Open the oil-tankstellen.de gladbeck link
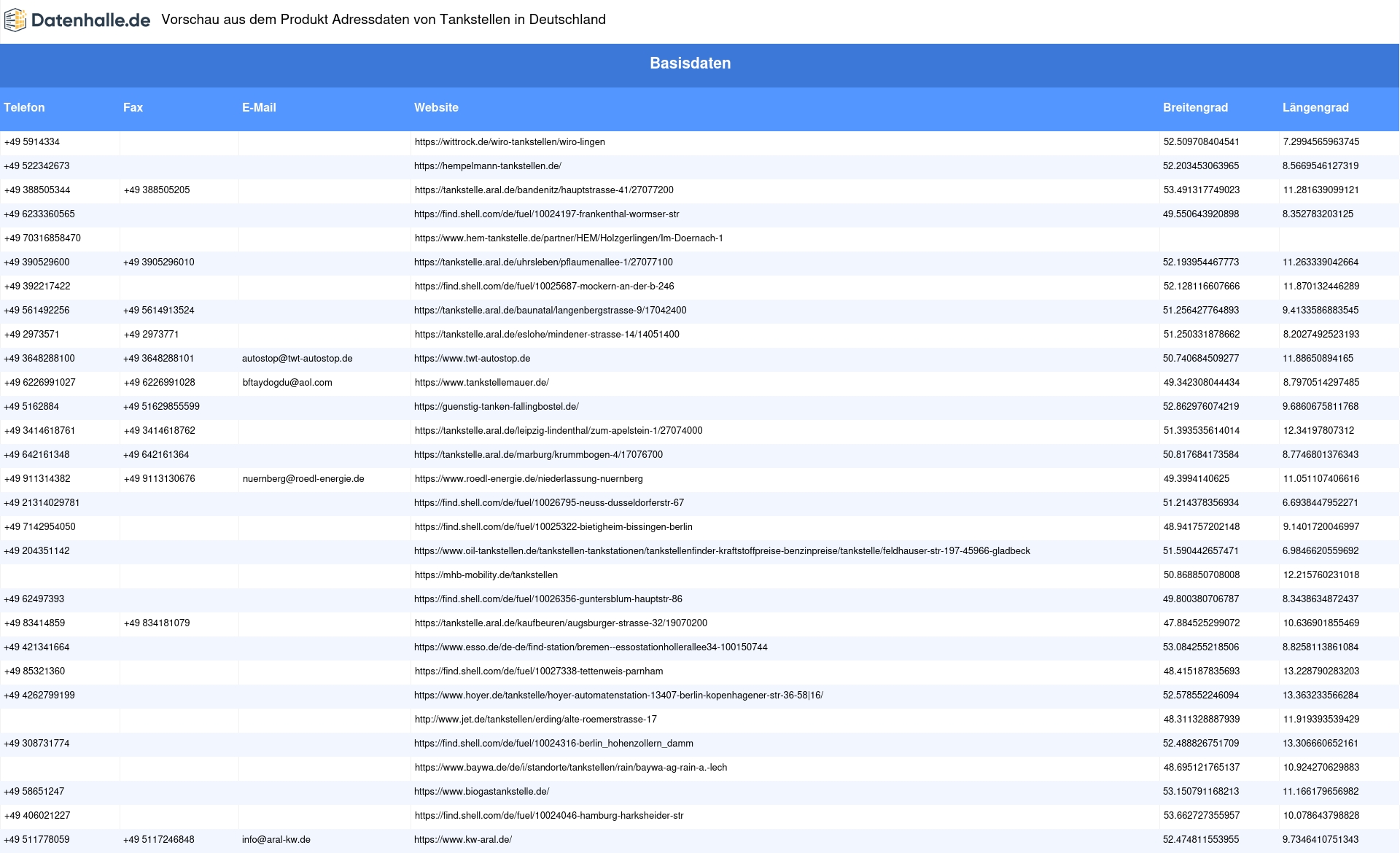The image size is (1400, 853). pyautogui.click(x=722, y=551)
